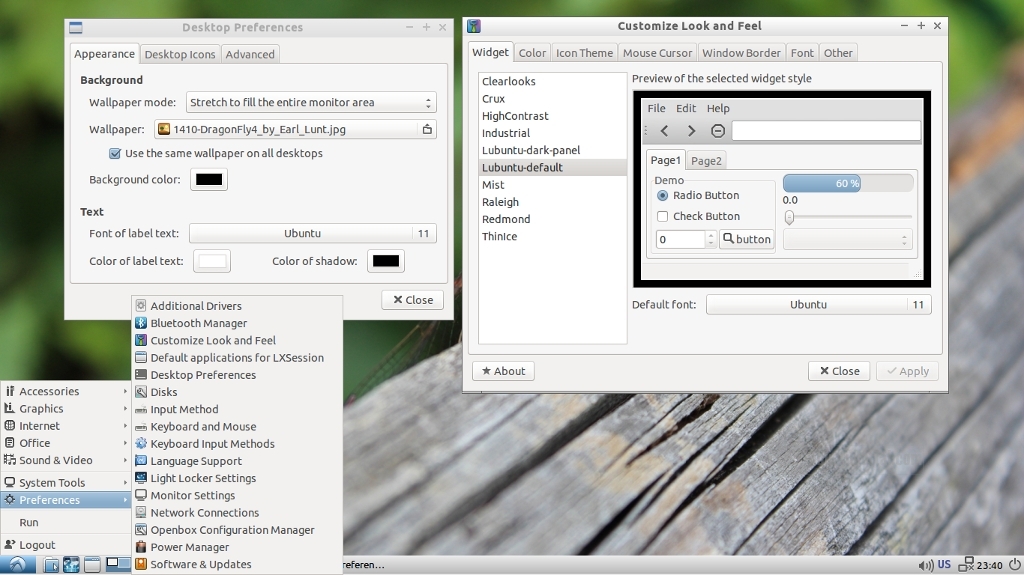Switch to the Window Border tab
This screenshot has height=575, width=1024.
click(x=741, y=53)
